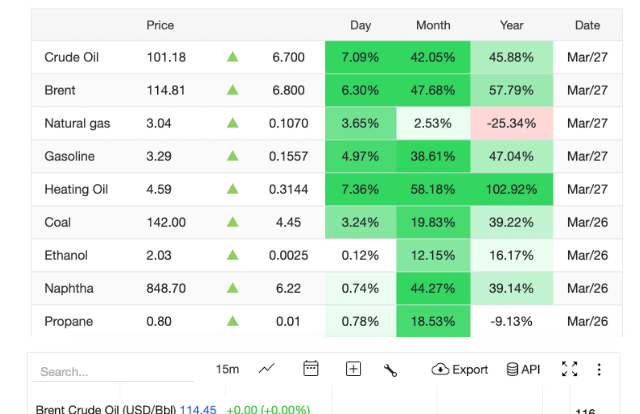The width and height of the screenshot is (640, 414).
Task: Click Natural gas red yearly change cell
Action: [x=511, y=123]
